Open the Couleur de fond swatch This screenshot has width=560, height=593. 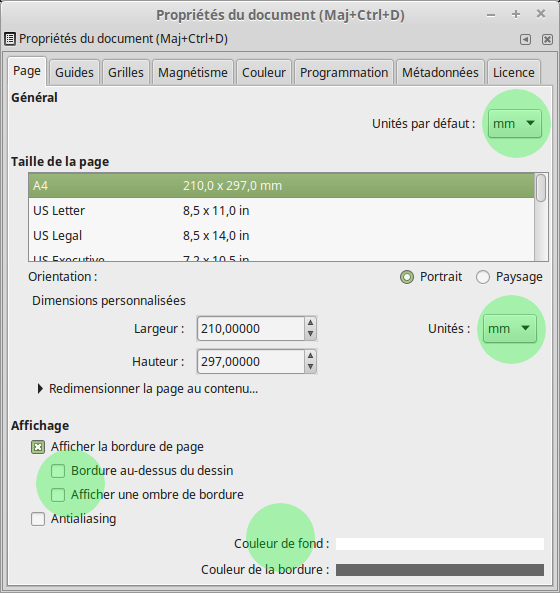click(x=440, y=544)
